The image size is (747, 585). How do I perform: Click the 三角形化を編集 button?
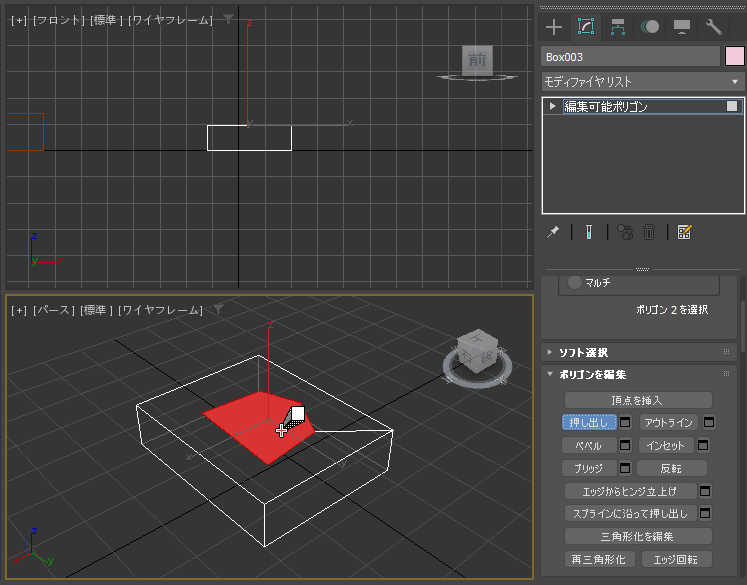pyautogui.click(x=638, y=536)
